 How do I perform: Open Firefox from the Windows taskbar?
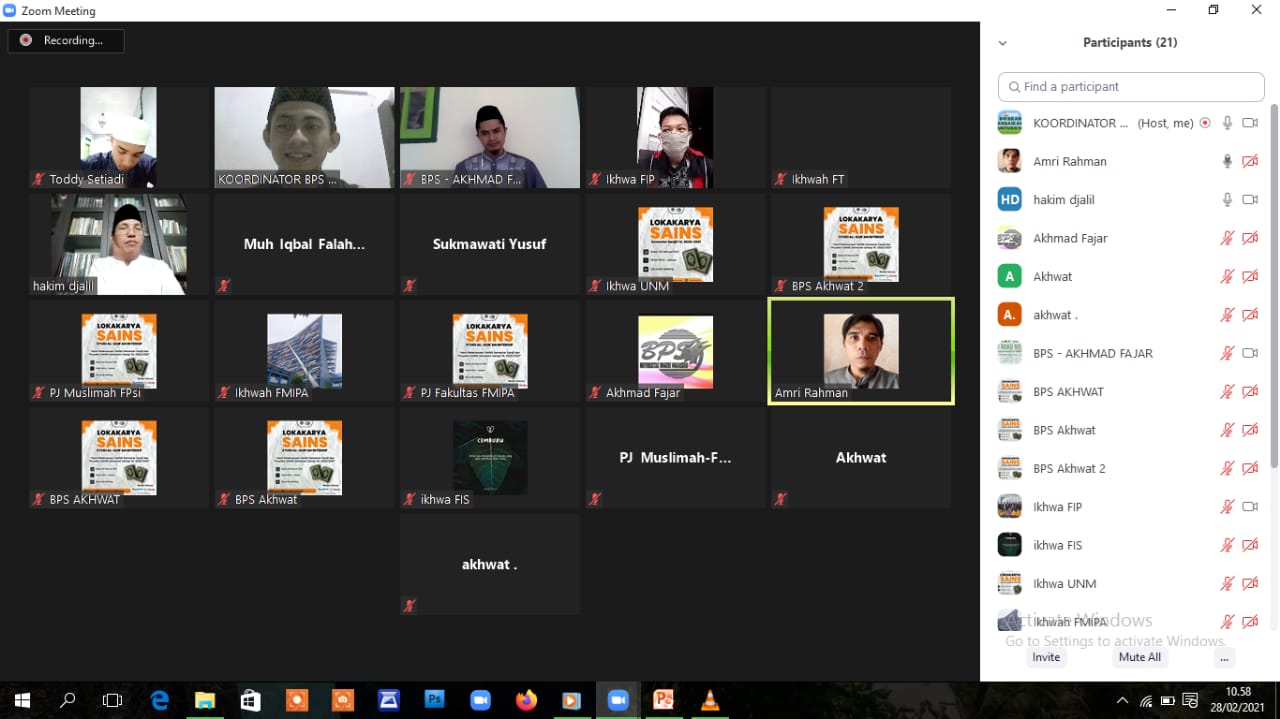pos(526,700)
